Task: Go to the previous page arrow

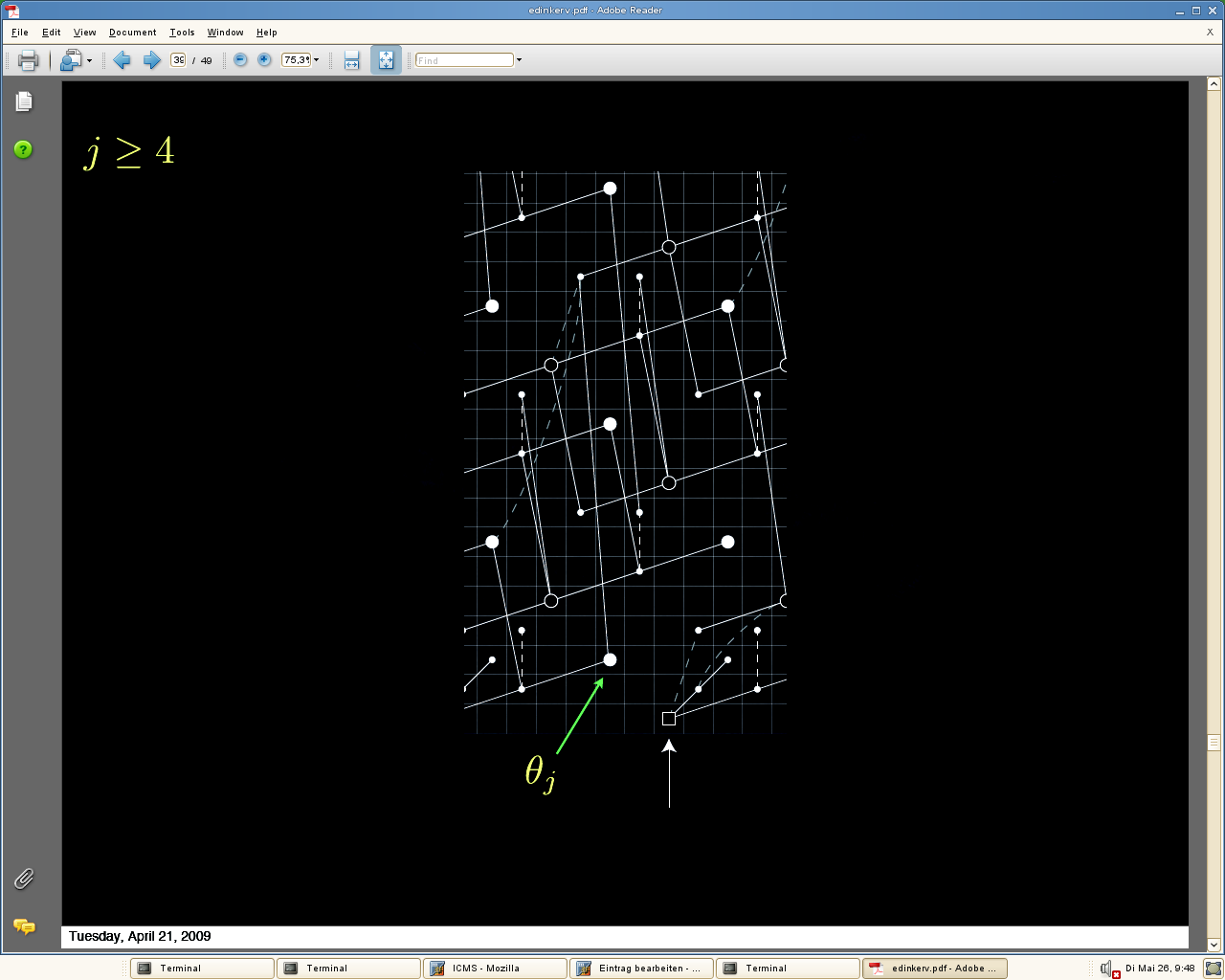Action: 122,60
